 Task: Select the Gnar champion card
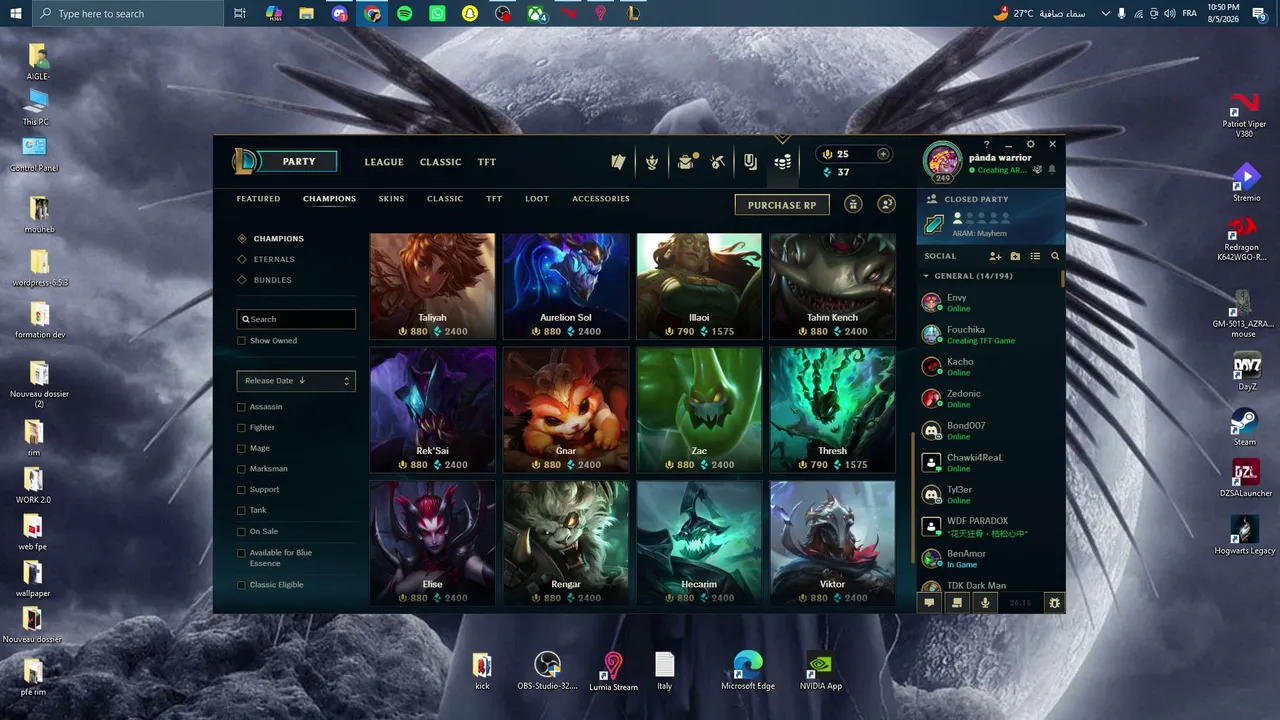tap(565, 410)
